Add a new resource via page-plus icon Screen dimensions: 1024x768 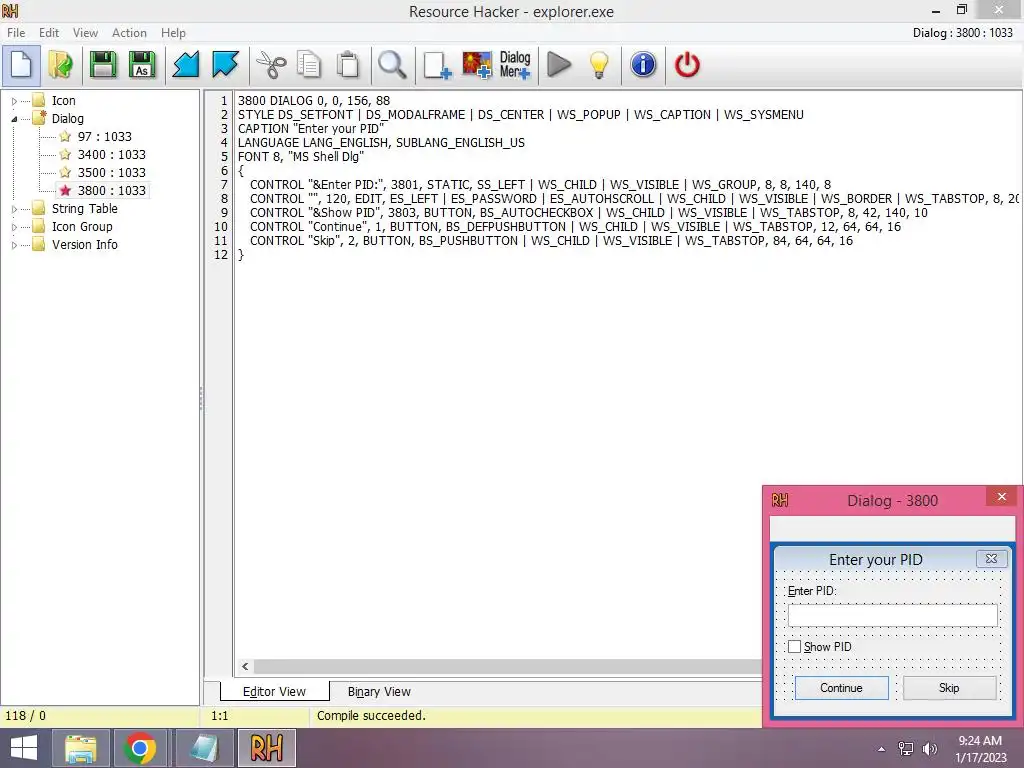[437, 65]
